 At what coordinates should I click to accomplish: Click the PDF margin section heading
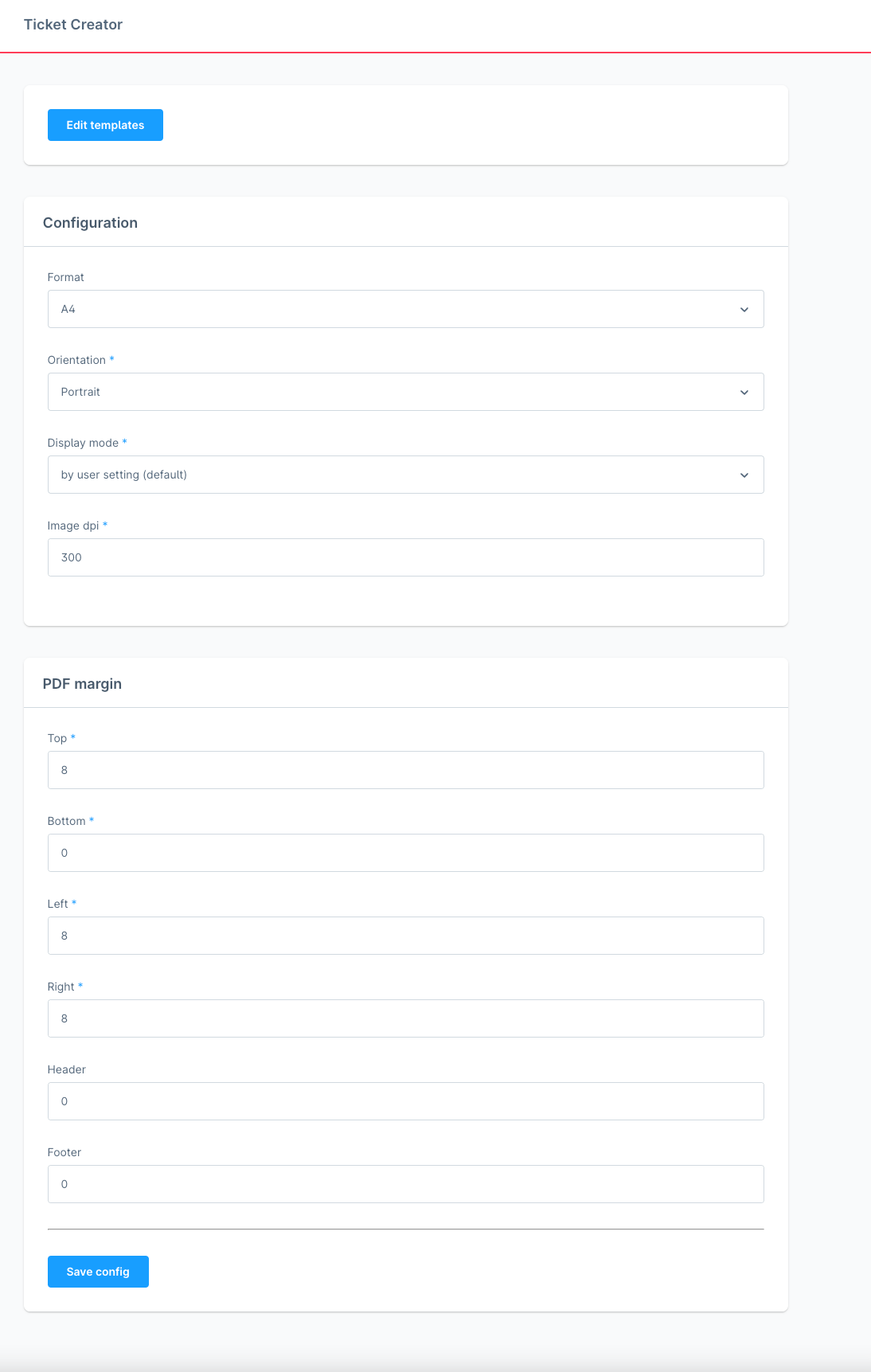point(84,683)
